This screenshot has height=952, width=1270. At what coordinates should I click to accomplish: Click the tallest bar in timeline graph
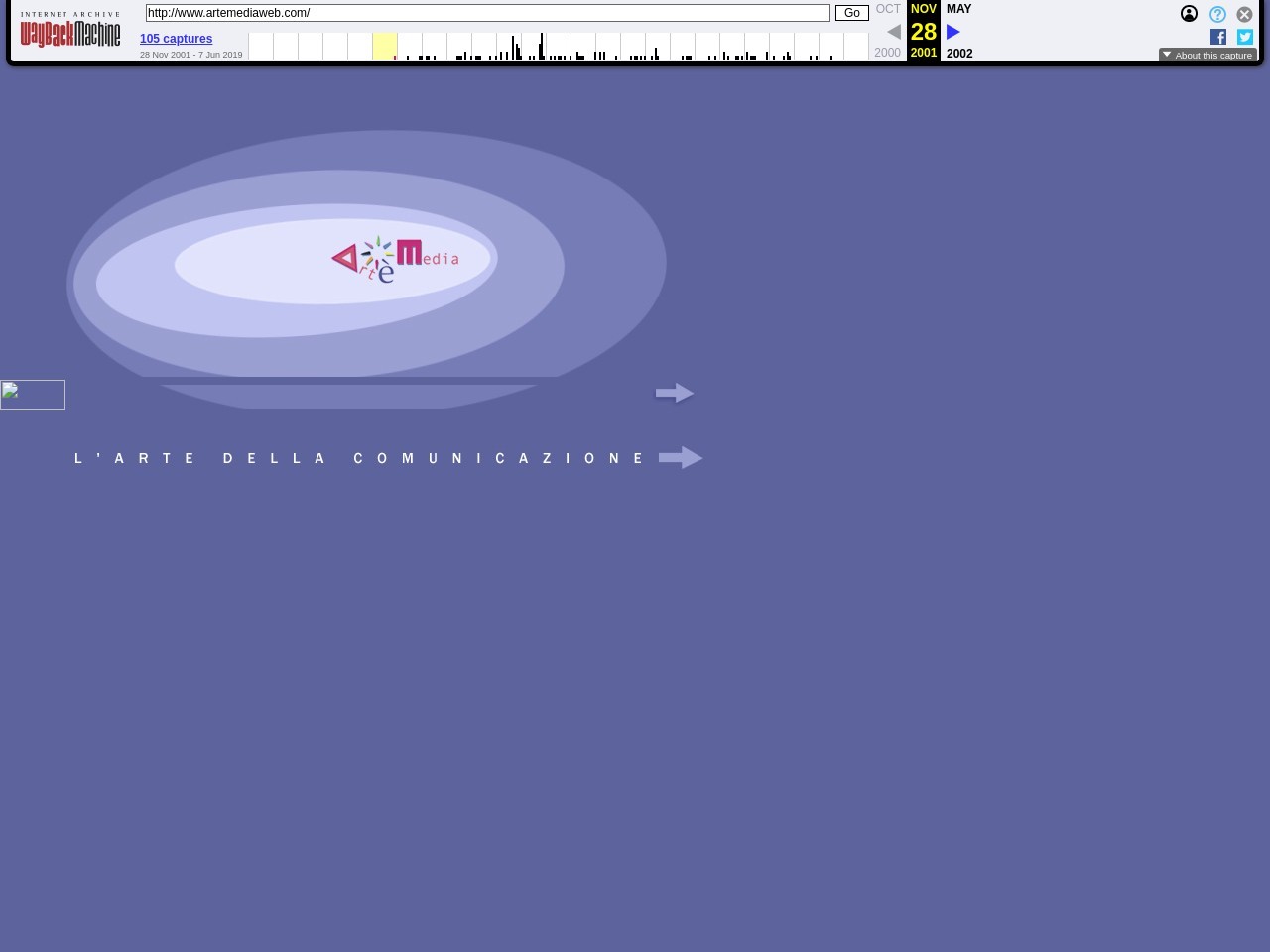click(542, 46)
